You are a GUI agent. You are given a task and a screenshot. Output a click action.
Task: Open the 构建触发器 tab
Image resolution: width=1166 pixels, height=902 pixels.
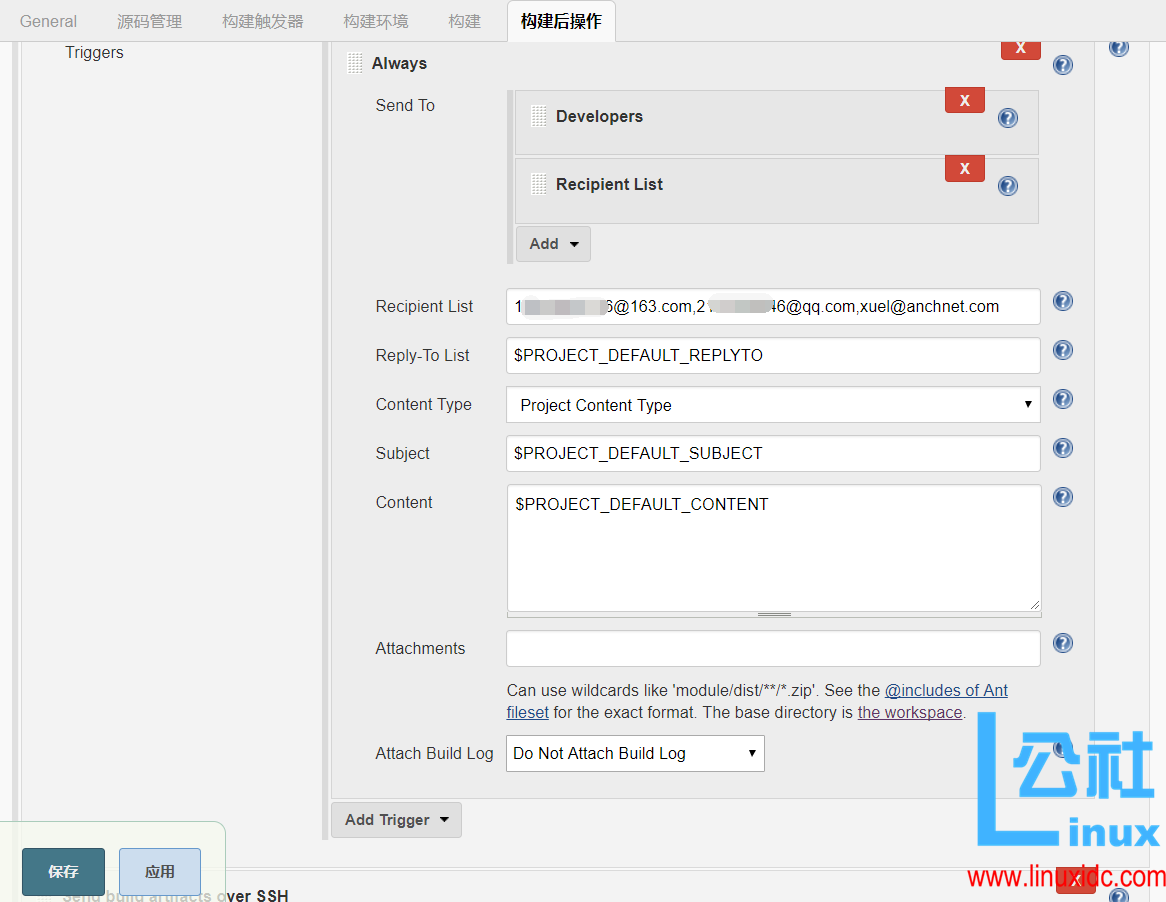262,21
